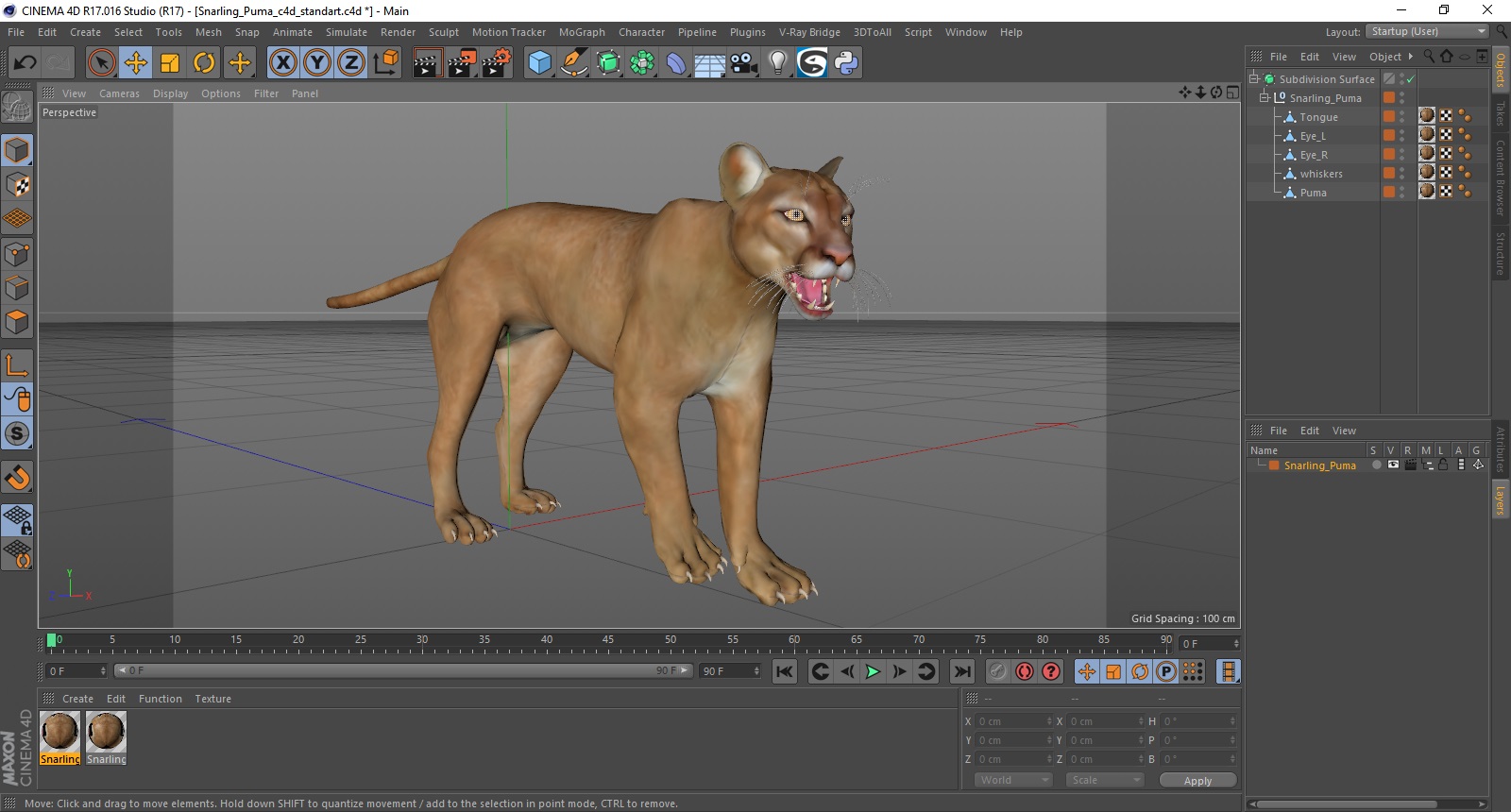This screenshot has height=812, width=1511.
Task: Click Snarling_Puma layer color in Layers
Action: coord(1274,465)
